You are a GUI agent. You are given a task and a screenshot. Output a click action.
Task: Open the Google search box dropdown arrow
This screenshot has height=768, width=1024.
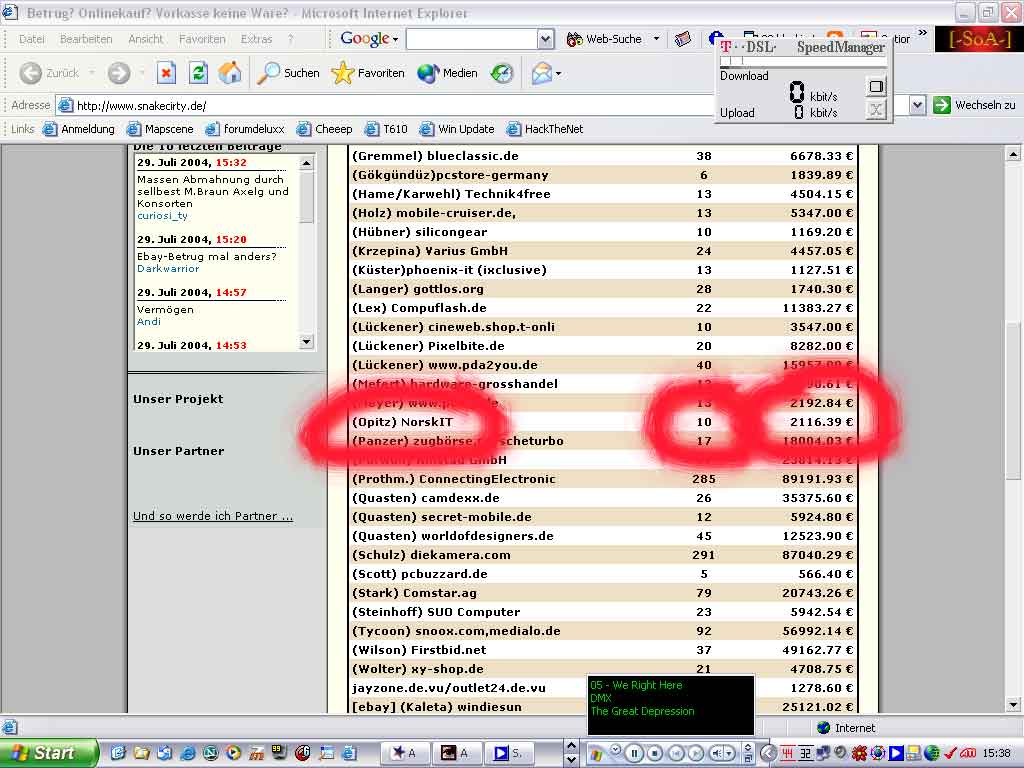coord(546,39)
